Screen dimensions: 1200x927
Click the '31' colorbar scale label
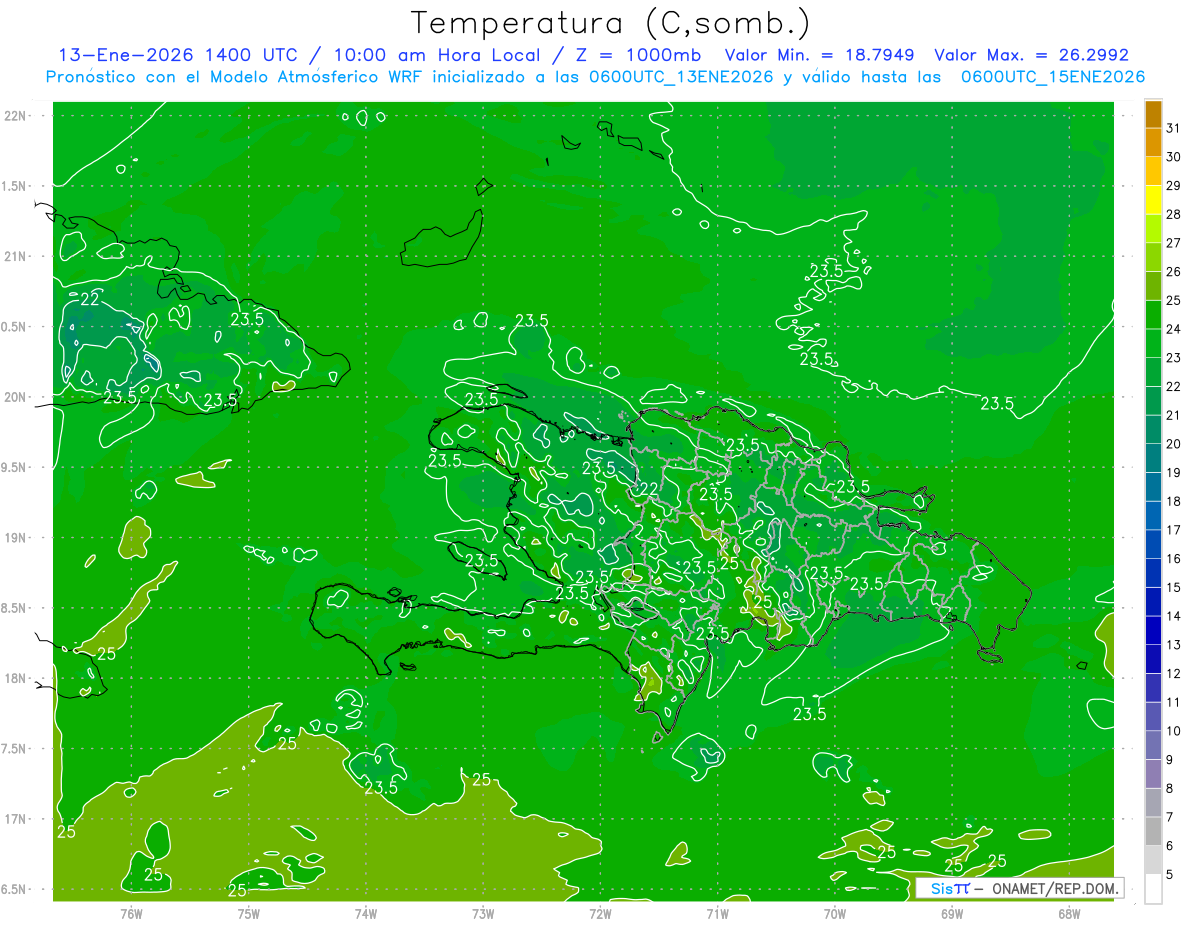(x=1174, y=128)
